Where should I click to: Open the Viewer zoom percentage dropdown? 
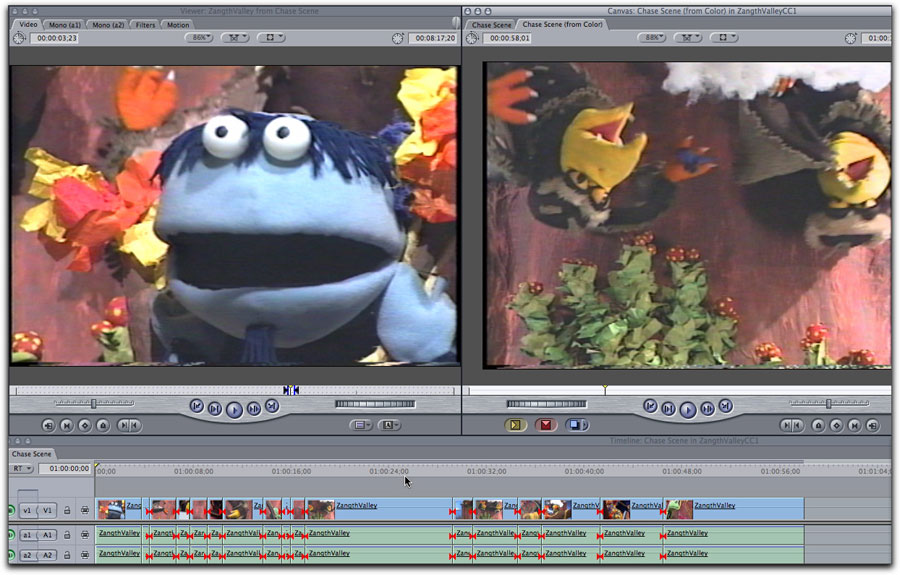pyautogui.click(x=200, y=38)
